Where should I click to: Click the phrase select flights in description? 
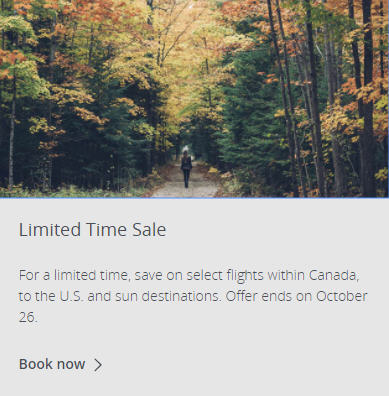pyautogui.click(x=225, y=276)
